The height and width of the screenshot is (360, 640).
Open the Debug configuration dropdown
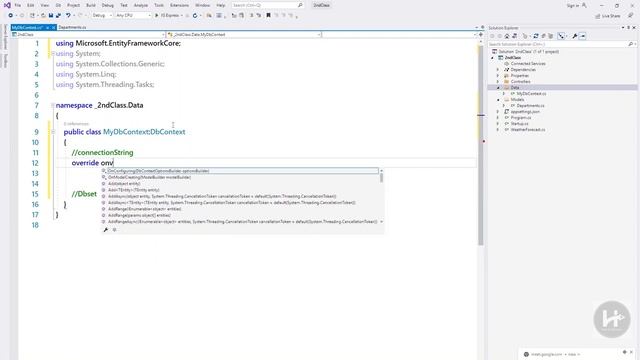pos(102,15)
